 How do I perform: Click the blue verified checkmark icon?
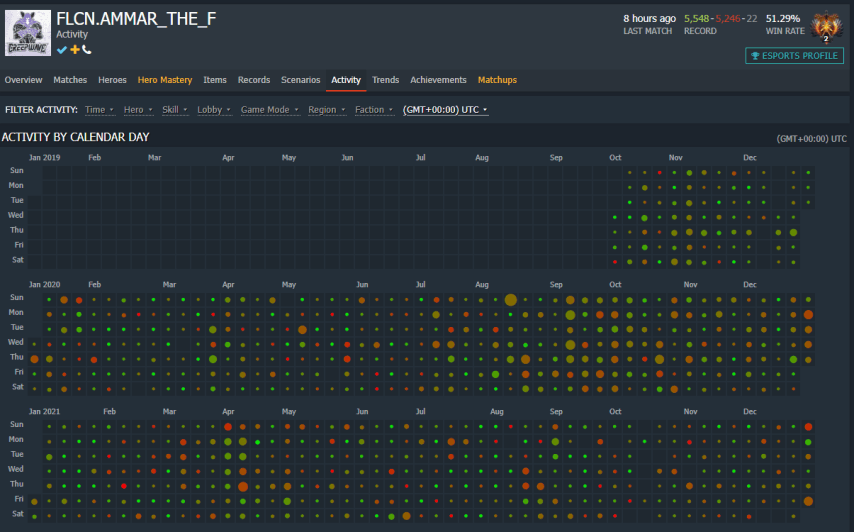[62, 49]
